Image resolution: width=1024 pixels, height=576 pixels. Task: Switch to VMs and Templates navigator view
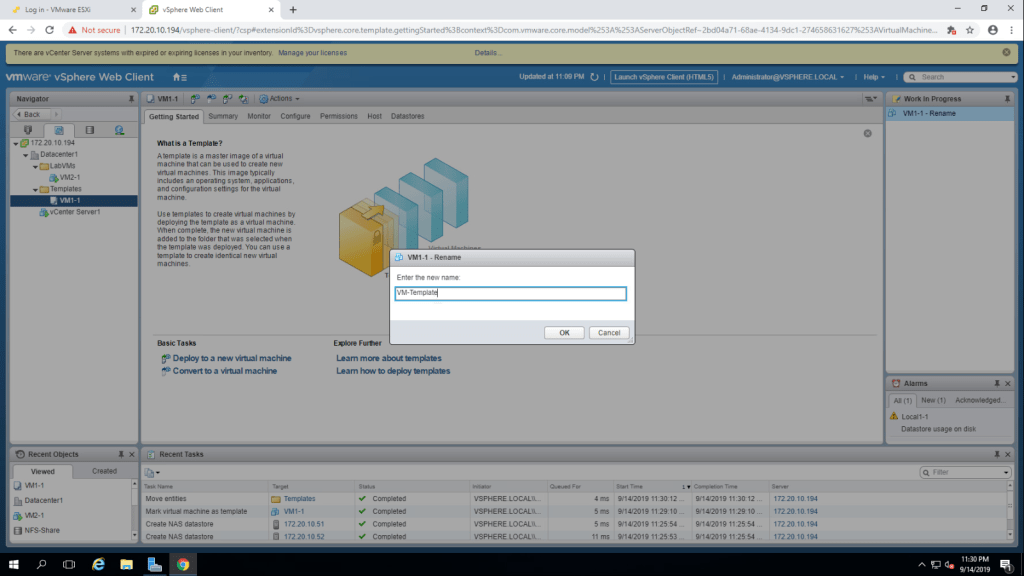(58, 130)
